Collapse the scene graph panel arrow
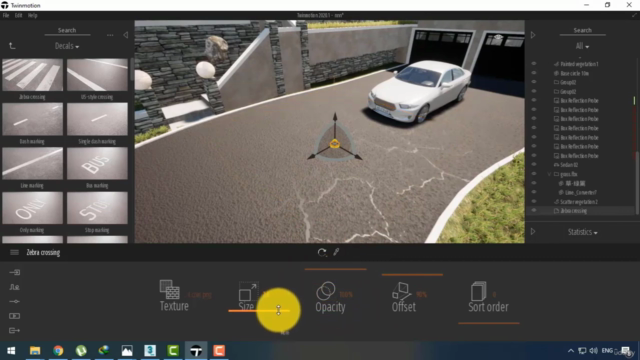 [533, 35]
